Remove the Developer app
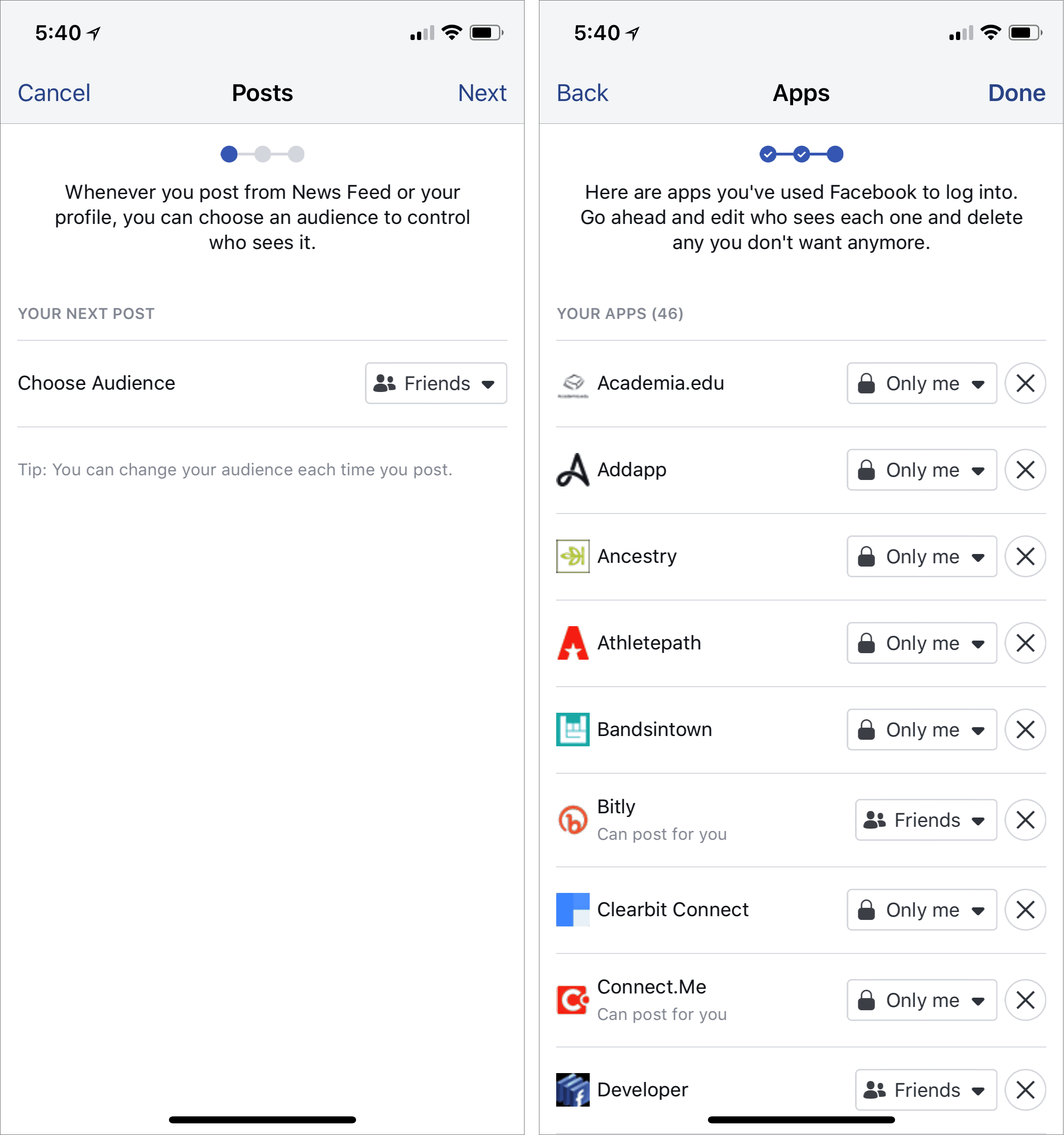The image size is (1064, 1135). [x=1025, y=1090]
